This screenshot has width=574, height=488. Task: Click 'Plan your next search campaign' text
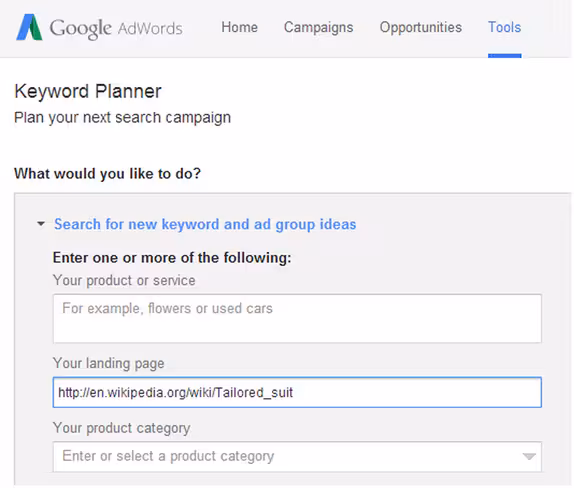tap(123, 118)
